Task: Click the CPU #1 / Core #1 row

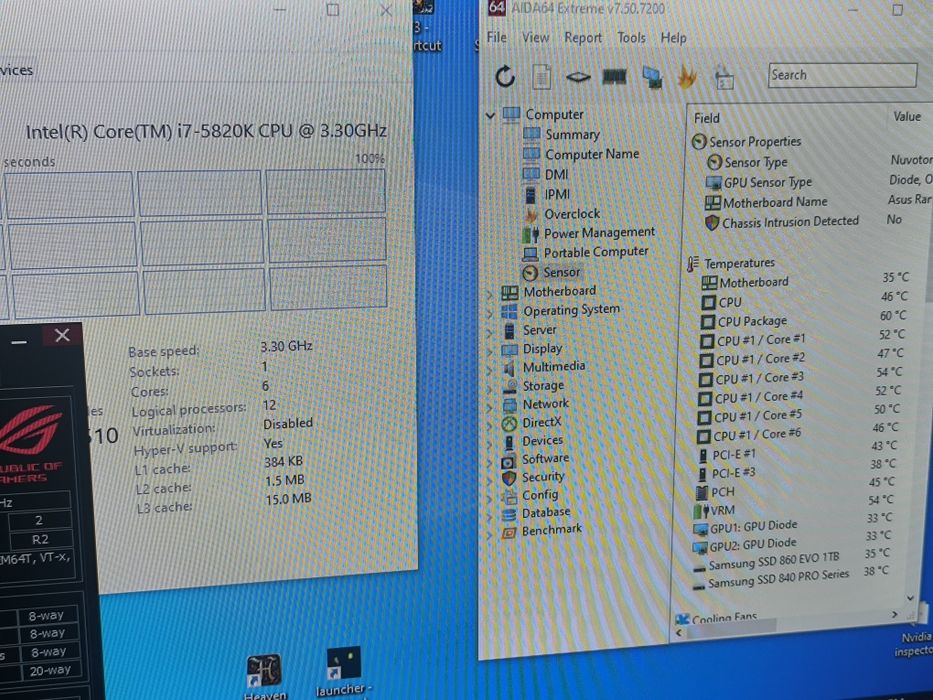Action: coord(803,339)
